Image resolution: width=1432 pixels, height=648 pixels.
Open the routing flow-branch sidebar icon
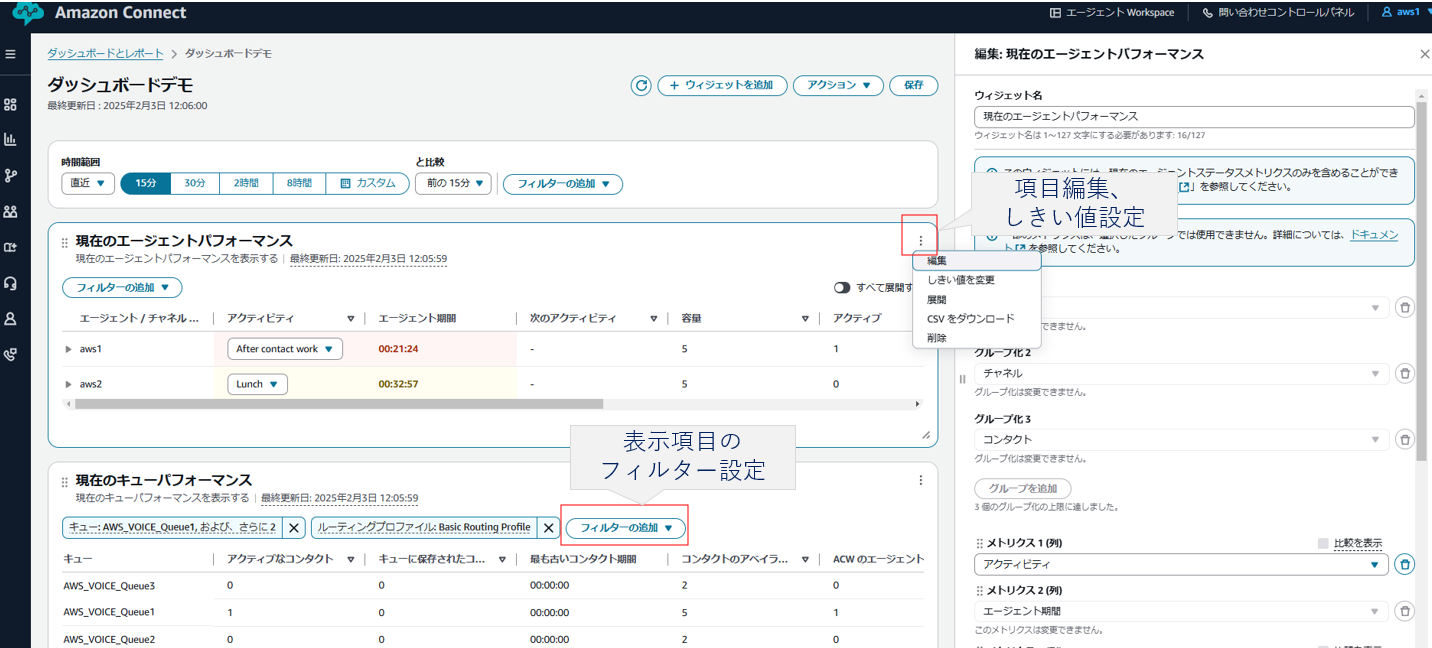[x=10, y=175]
